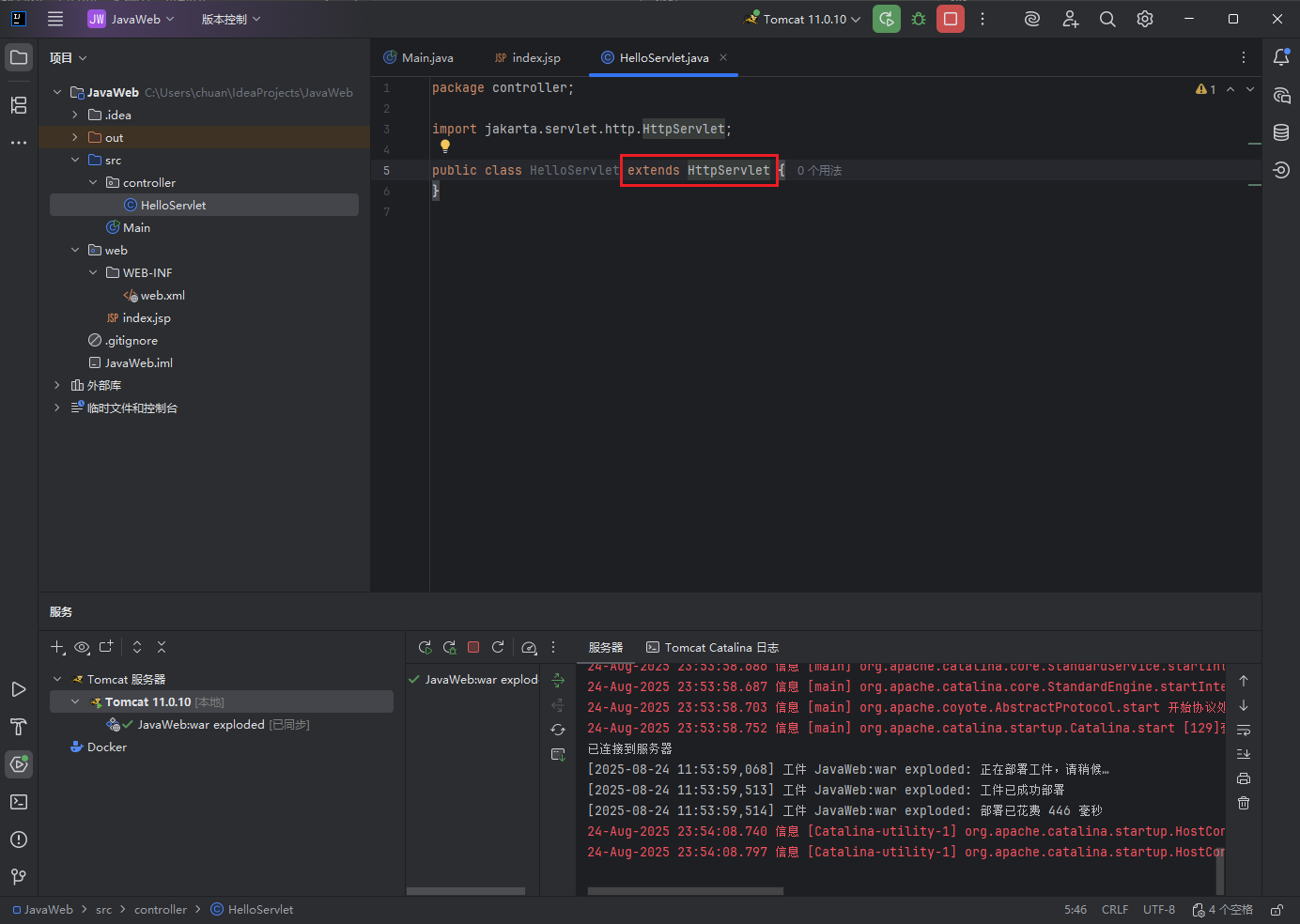This screenshot has height=924, width=1300.
Task: Stop the service in the Services toolbar
Action: pos(473,647)
